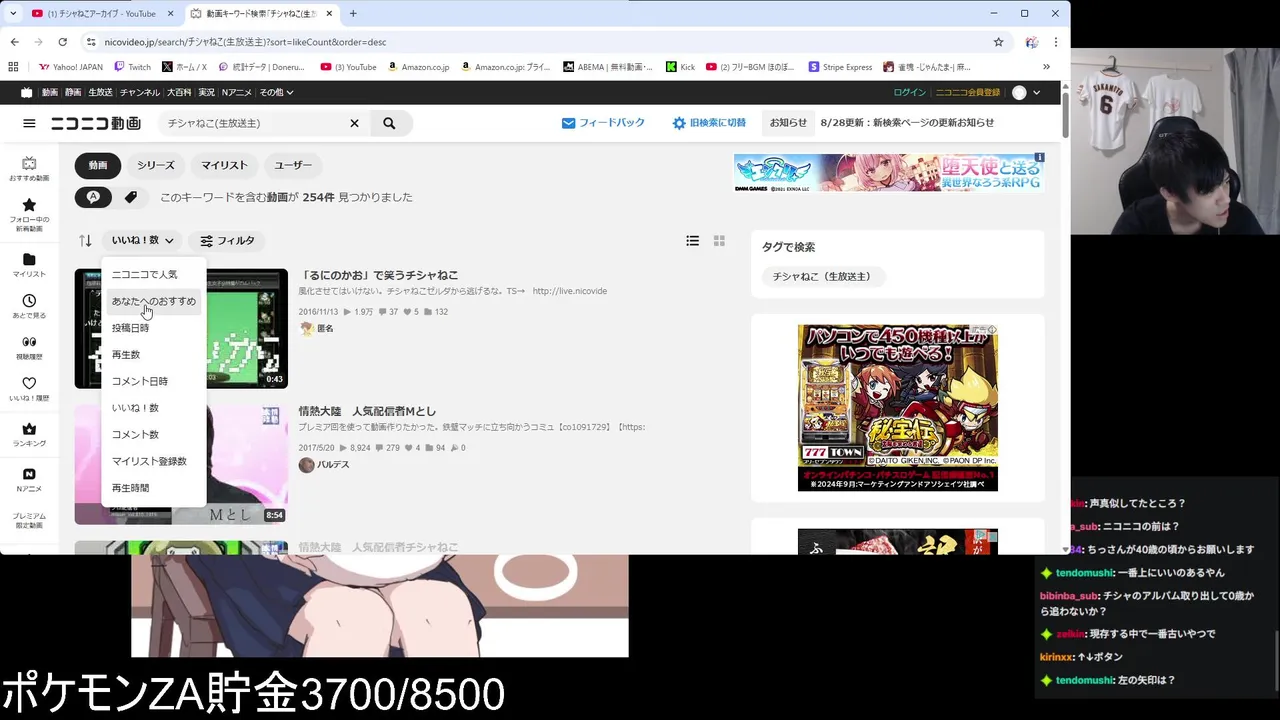This screenshot has width=1280, height=720.
Task: Click the magnifier search button
Action: [389, 123]
